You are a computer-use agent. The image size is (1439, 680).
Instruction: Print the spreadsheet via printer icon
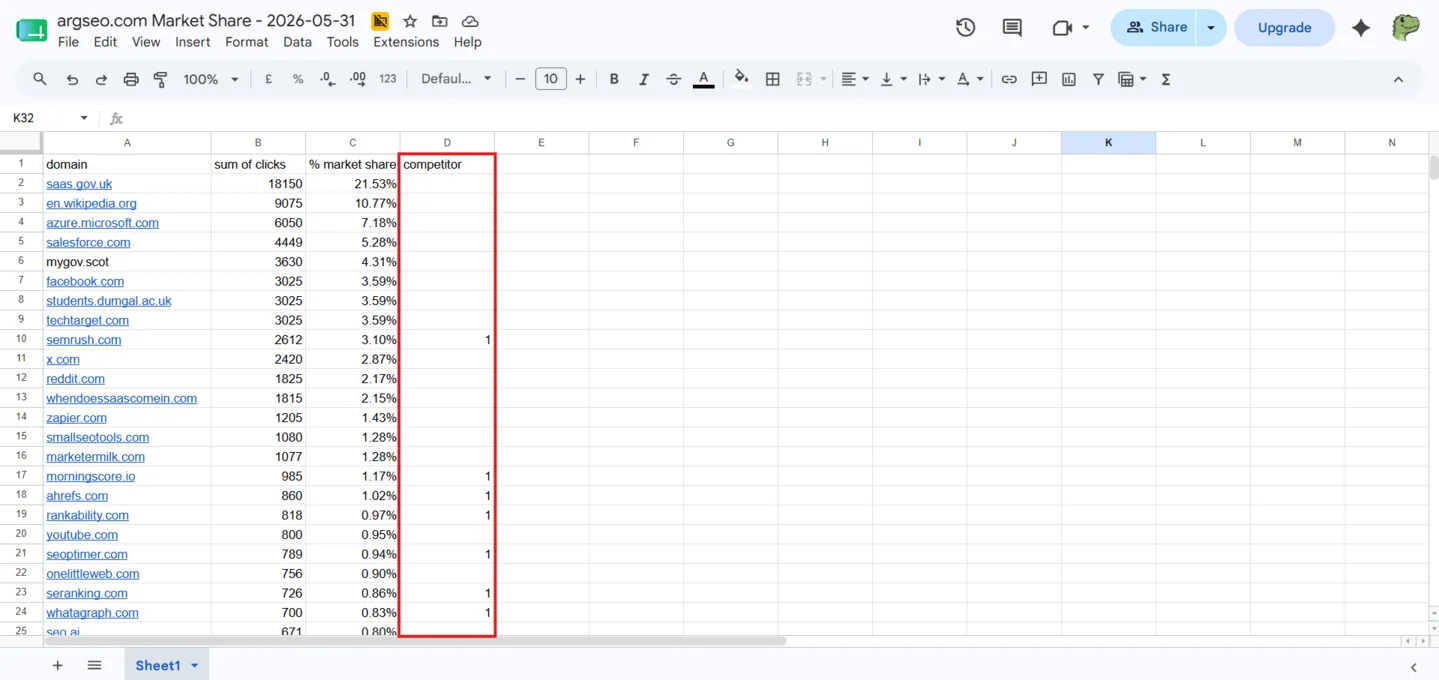pos(131,79)
